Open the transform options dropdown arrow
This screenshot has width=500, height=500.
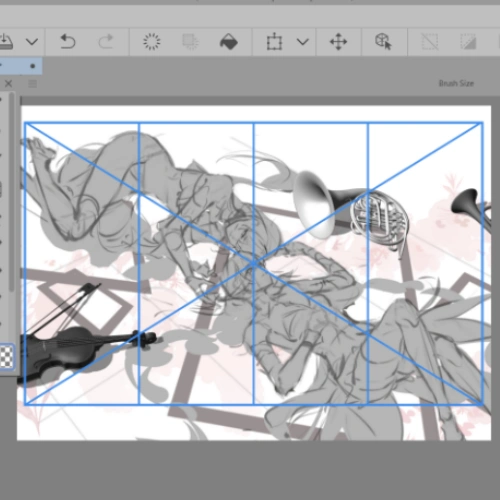303,42
